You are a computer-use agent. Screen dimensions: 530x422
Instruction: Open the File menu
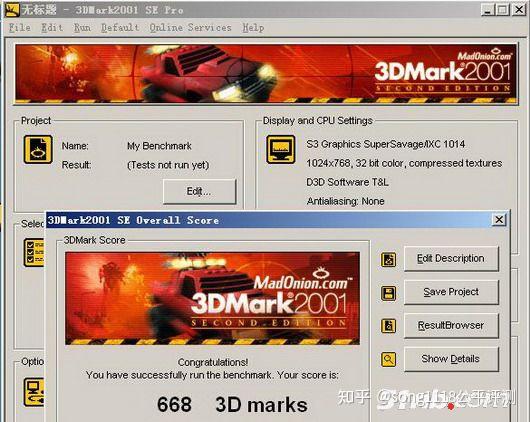pos(20,27)
